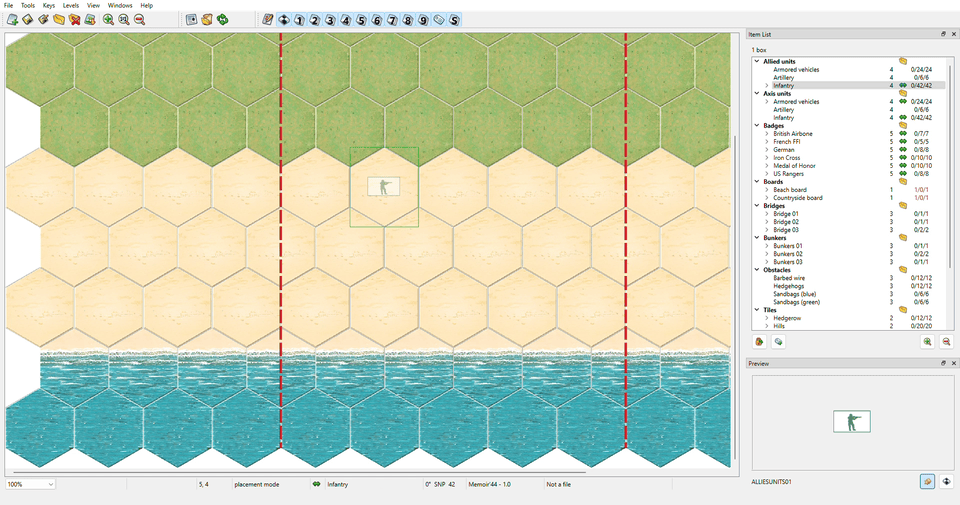Click the green refresh arrows toolbar icon
Screen dimensions: 960x505
[223, 20]
